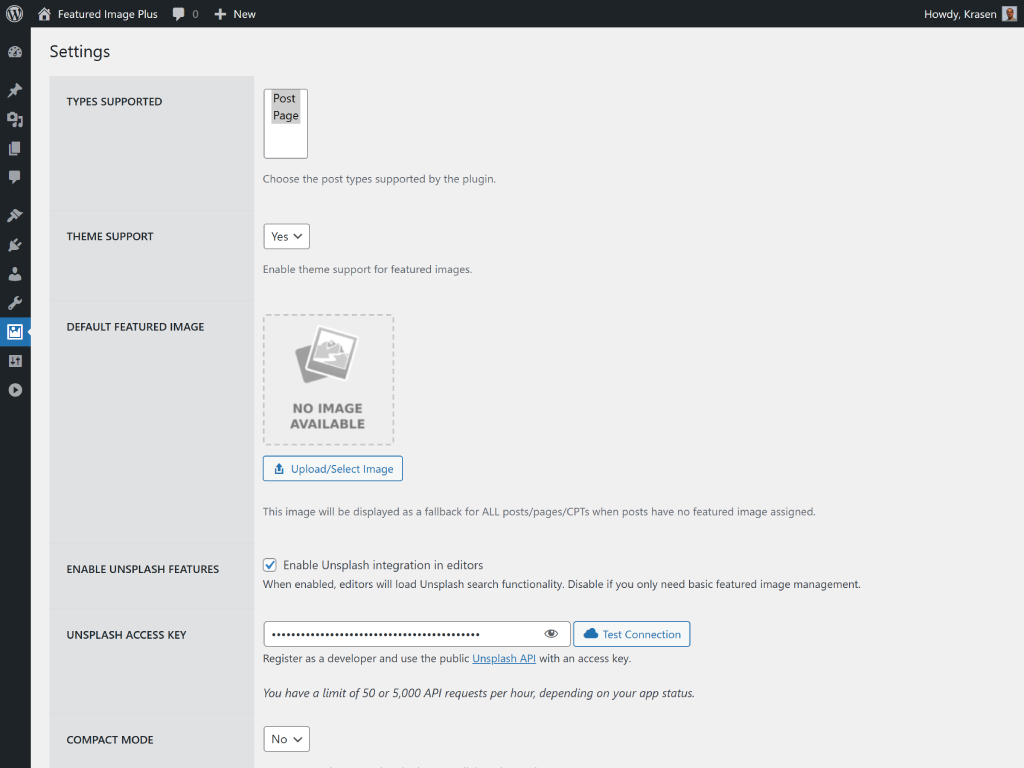Enable Unsplash integration in editors
The height and width of the screenshot is (768, 1024).
[269, 564]
